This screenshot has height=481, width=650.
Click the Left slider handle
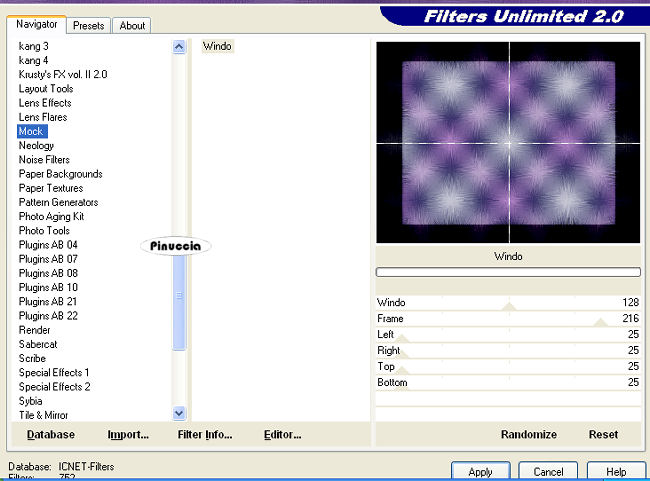[x=402, y=338]
